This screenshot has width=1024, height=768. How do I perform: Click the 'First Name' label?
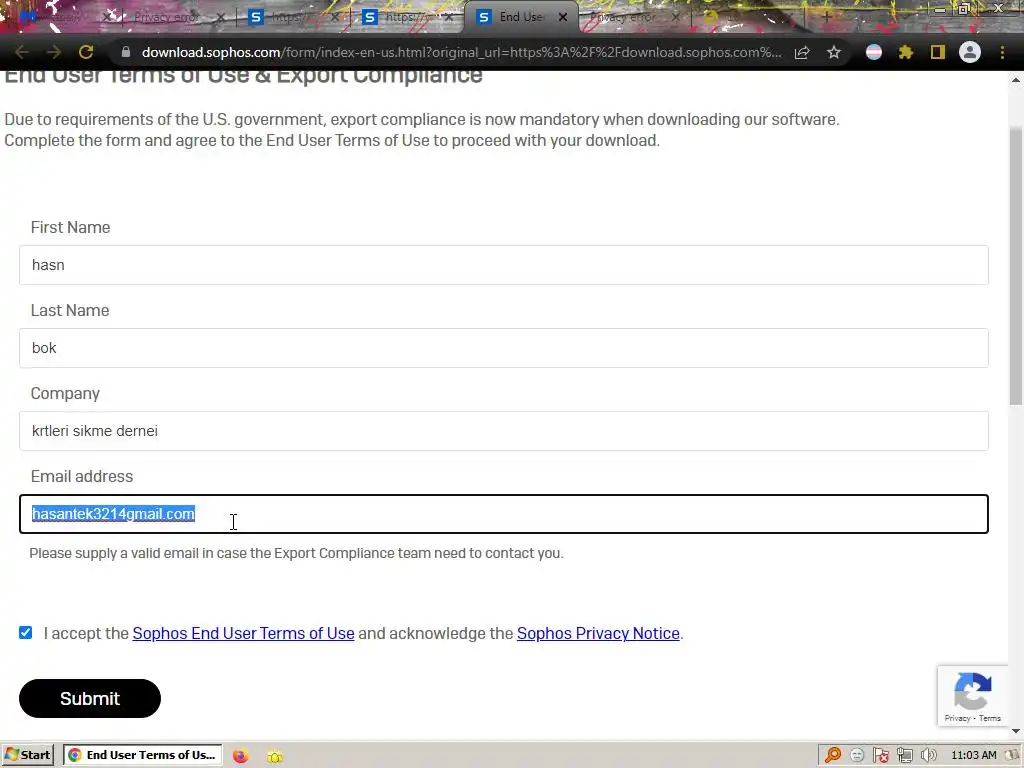click(x=71, y=227)
